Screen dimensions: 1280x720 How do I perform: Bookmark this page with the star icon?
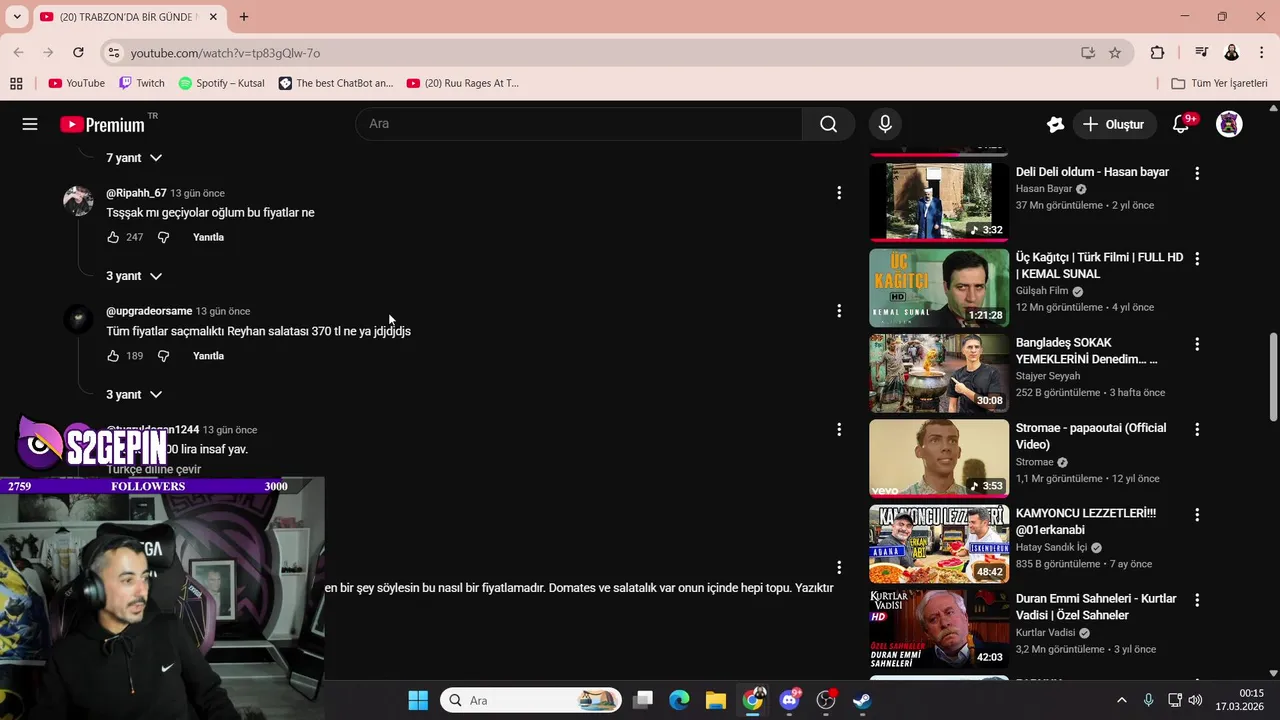click(1115, 53)
